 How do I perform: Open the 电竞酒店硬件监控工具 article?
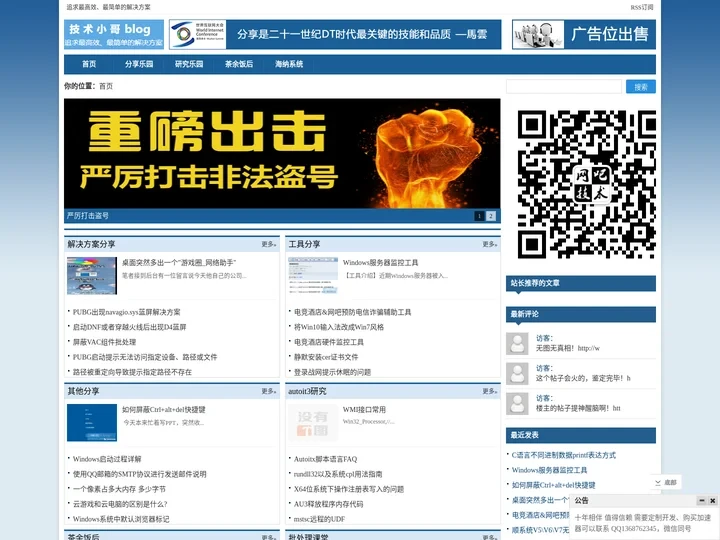click(x=329, y=342)
